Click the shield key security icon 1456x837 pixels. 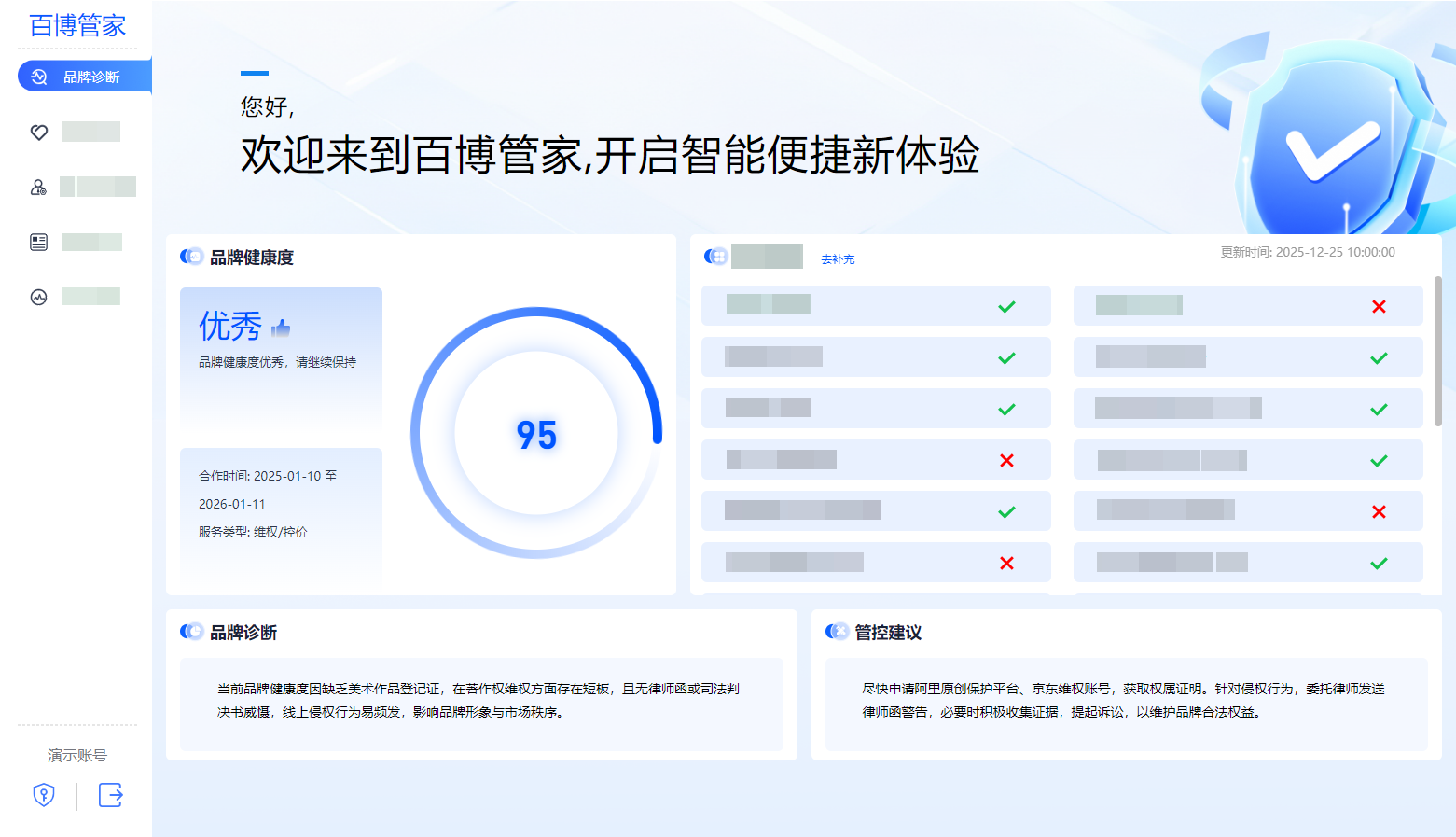(44, 795)
